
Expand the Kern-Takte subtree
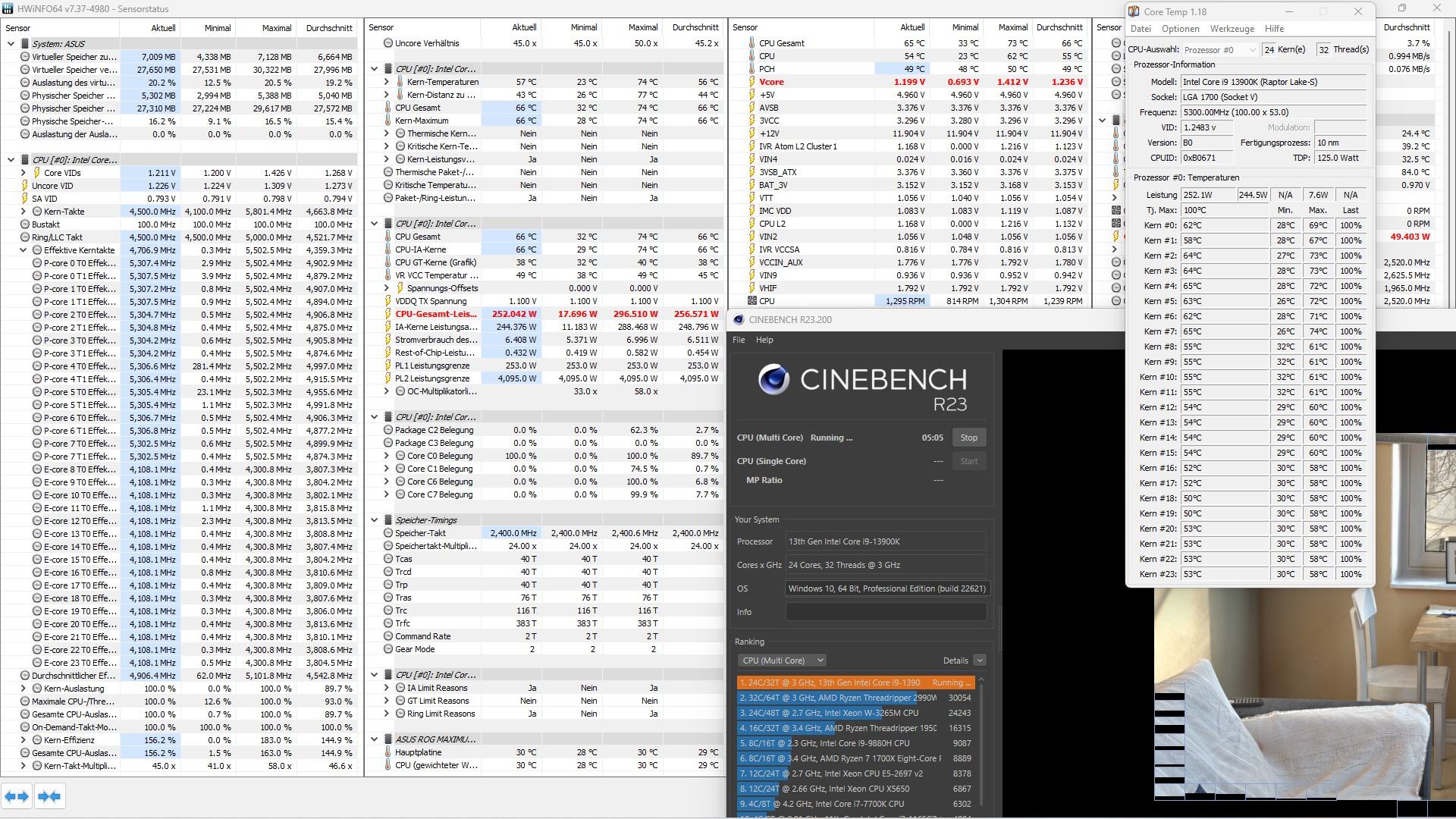tap(23, 212)
